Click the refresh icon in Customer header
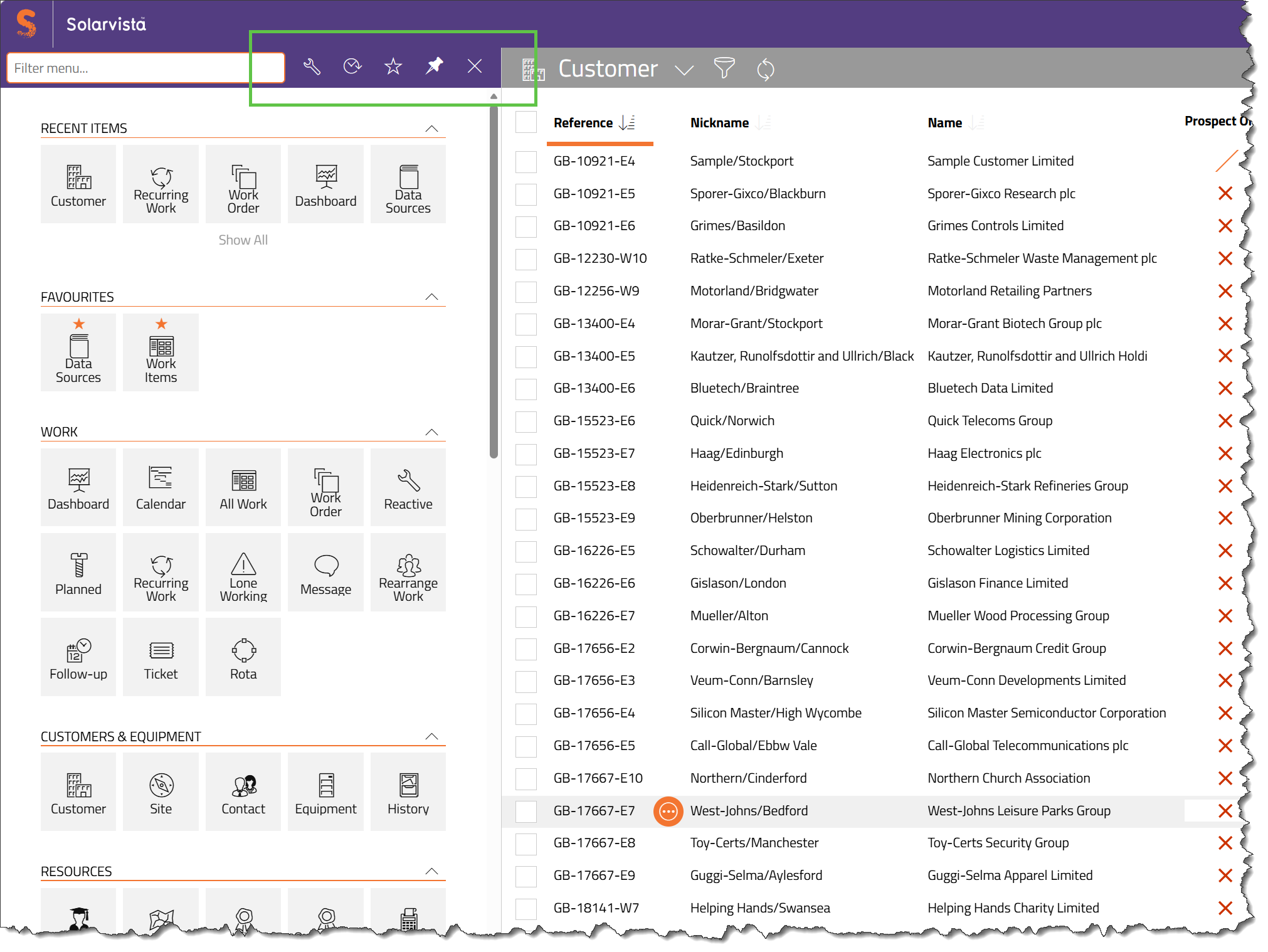 (766, 69)
